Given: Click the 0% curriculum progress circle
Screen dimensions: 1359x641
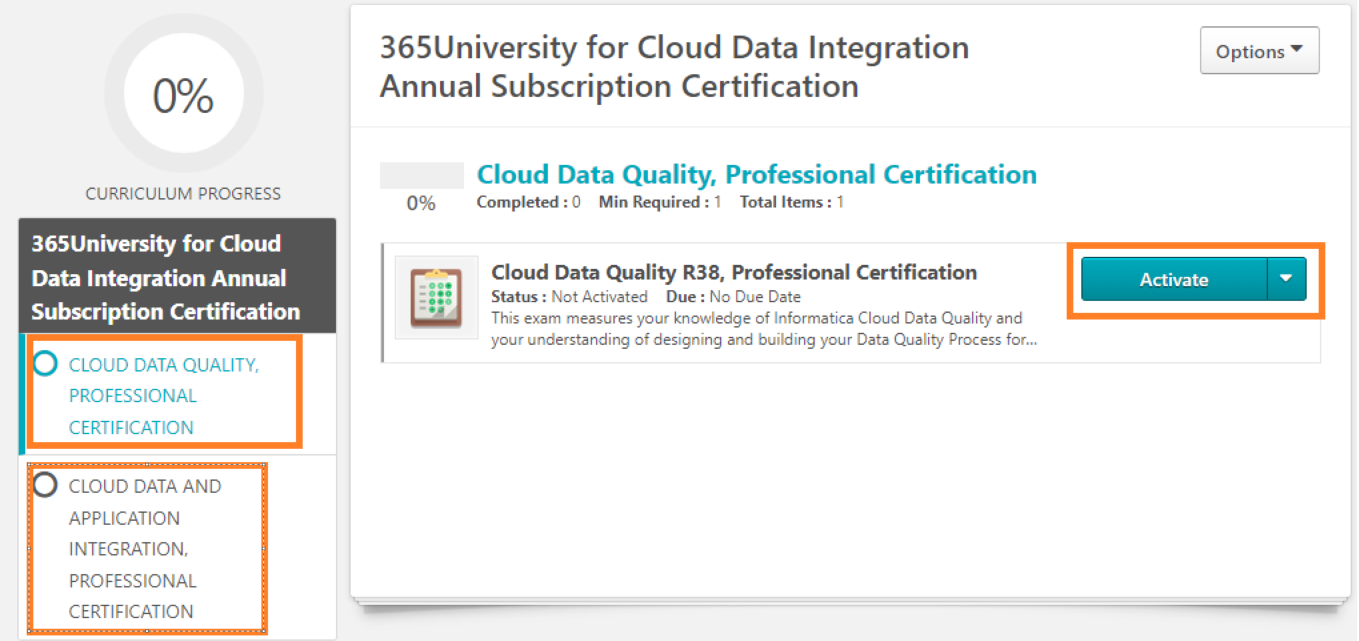Looking at the screenshot, I should 184,94.
